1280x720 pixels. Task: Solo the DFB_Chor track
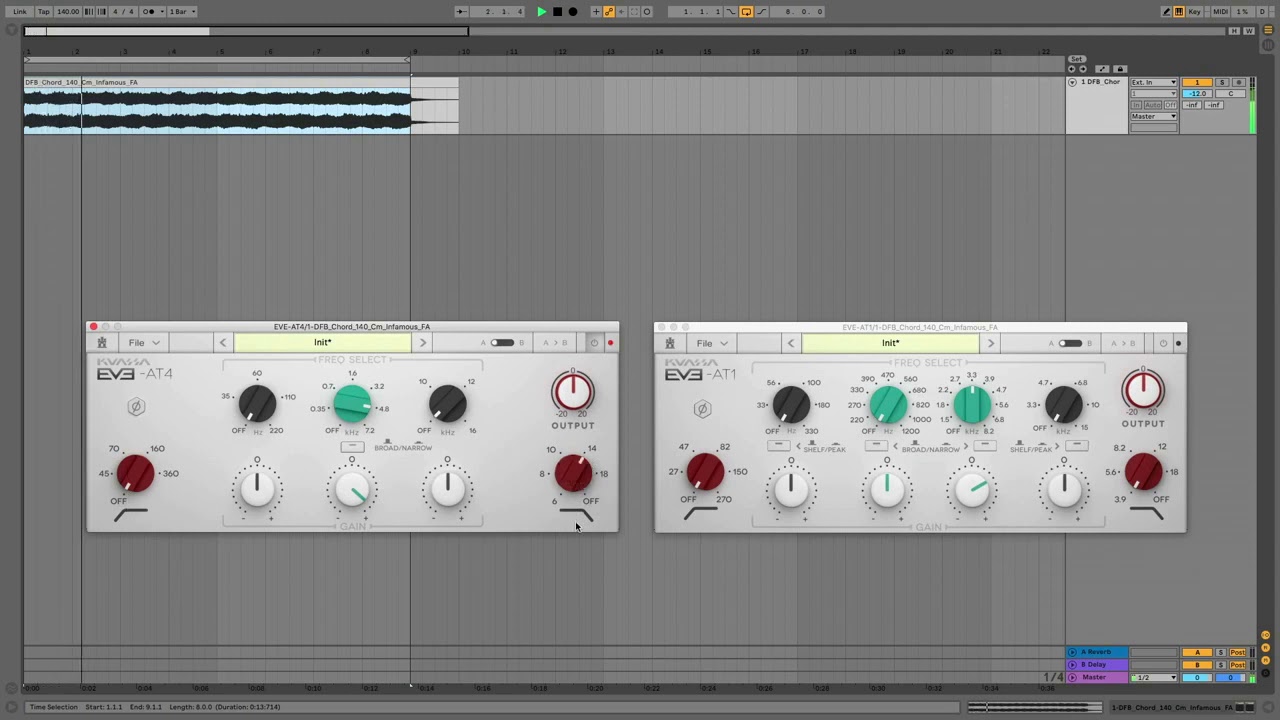pos(1221,82)
